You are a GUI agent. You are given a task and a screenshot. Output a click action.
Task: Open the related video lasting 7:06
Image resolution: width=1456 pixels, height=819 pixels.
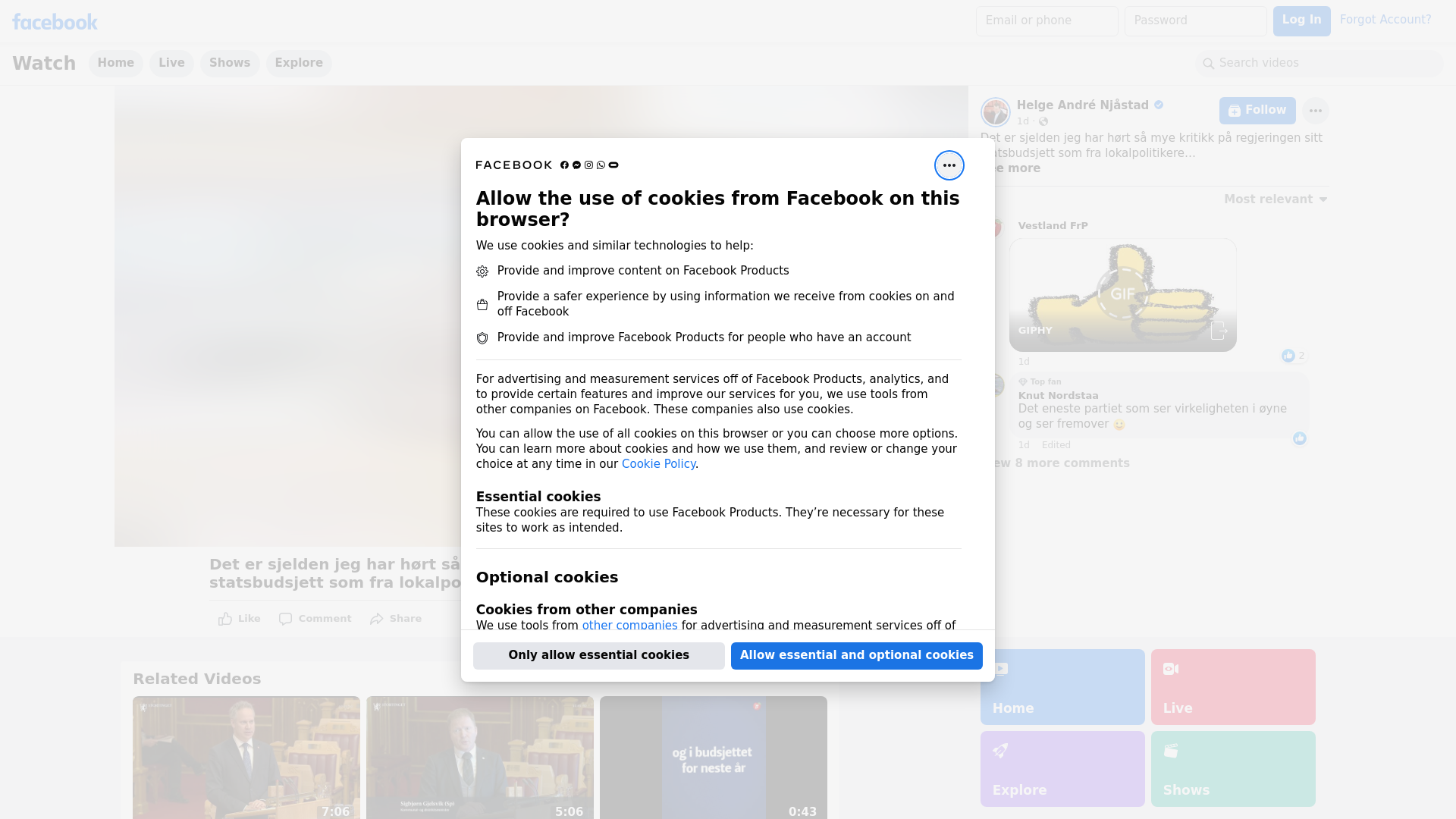pos(246,758)
